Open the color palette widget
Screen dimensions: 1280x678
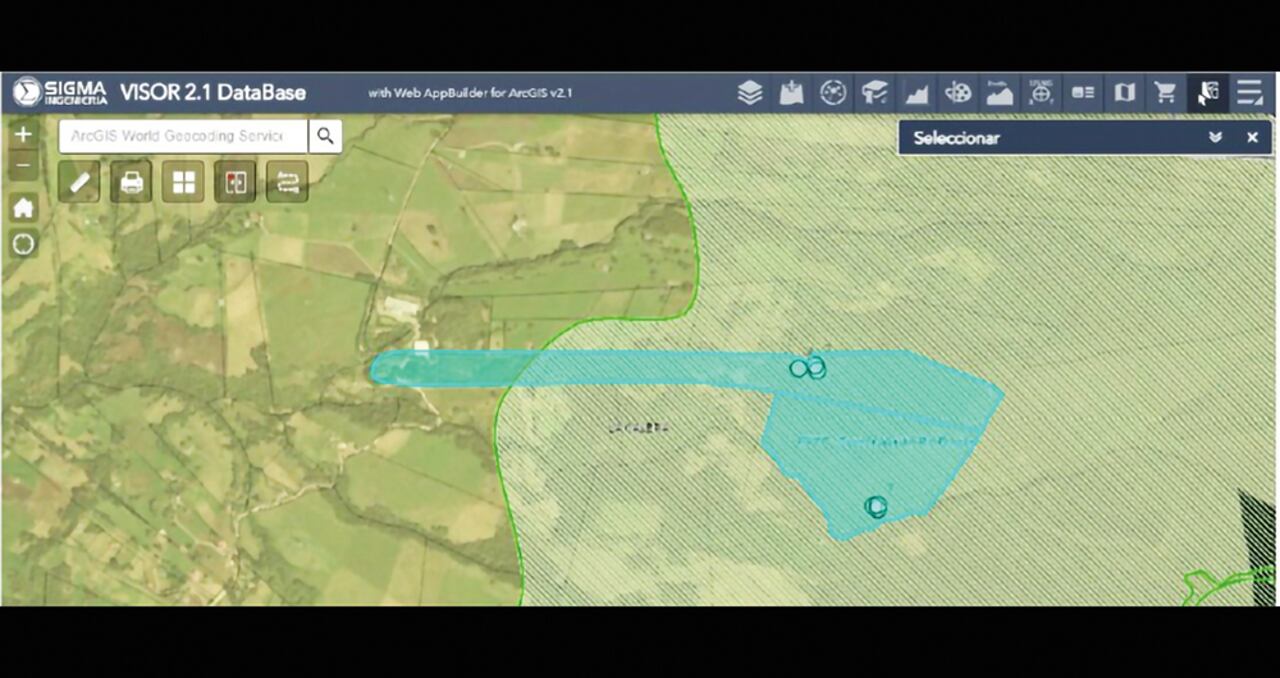[x=958, y=93]
